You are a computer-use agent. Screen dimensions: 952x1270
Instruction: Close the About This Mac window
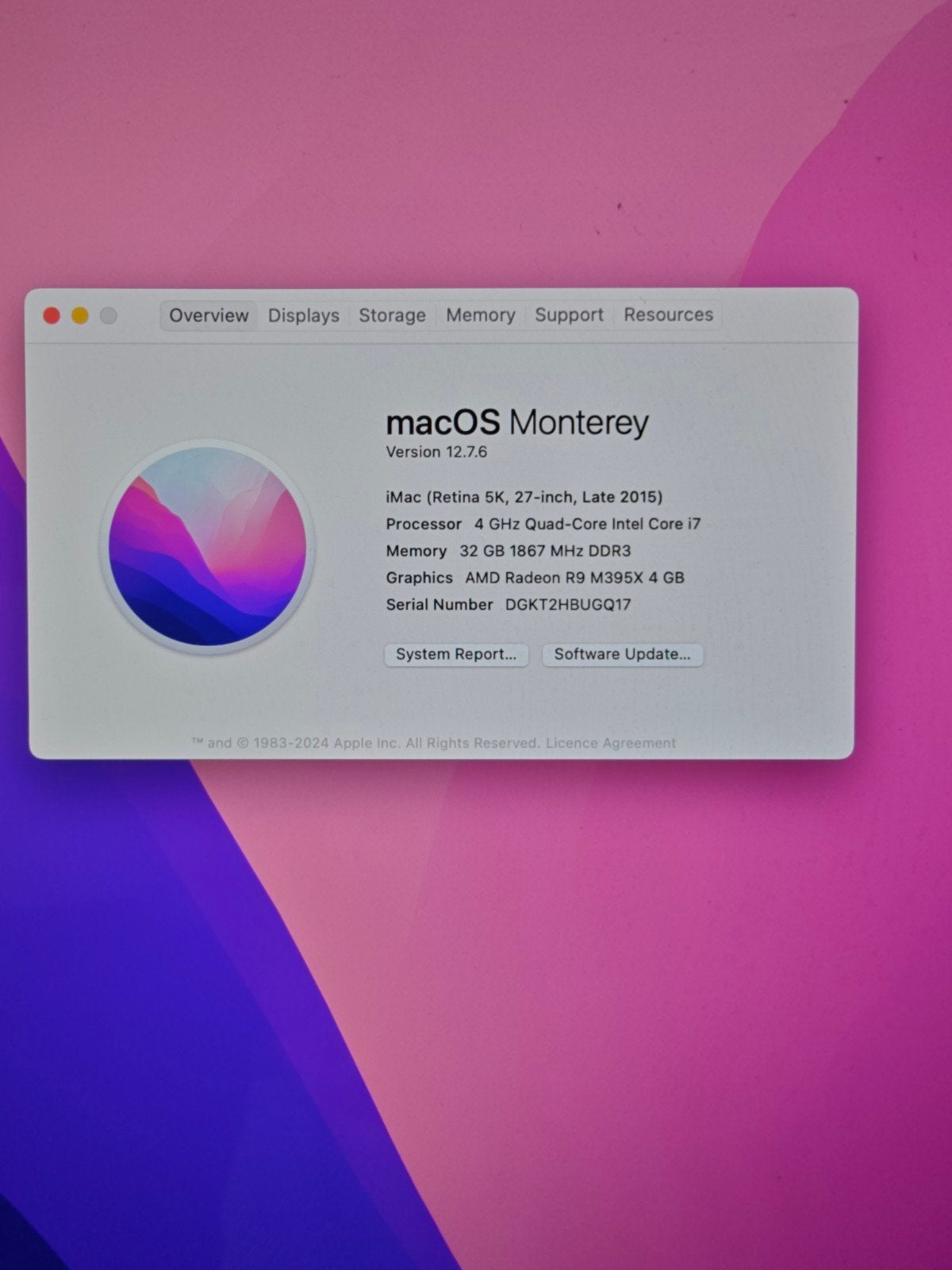pyautogui.click(x=52, y=316)
